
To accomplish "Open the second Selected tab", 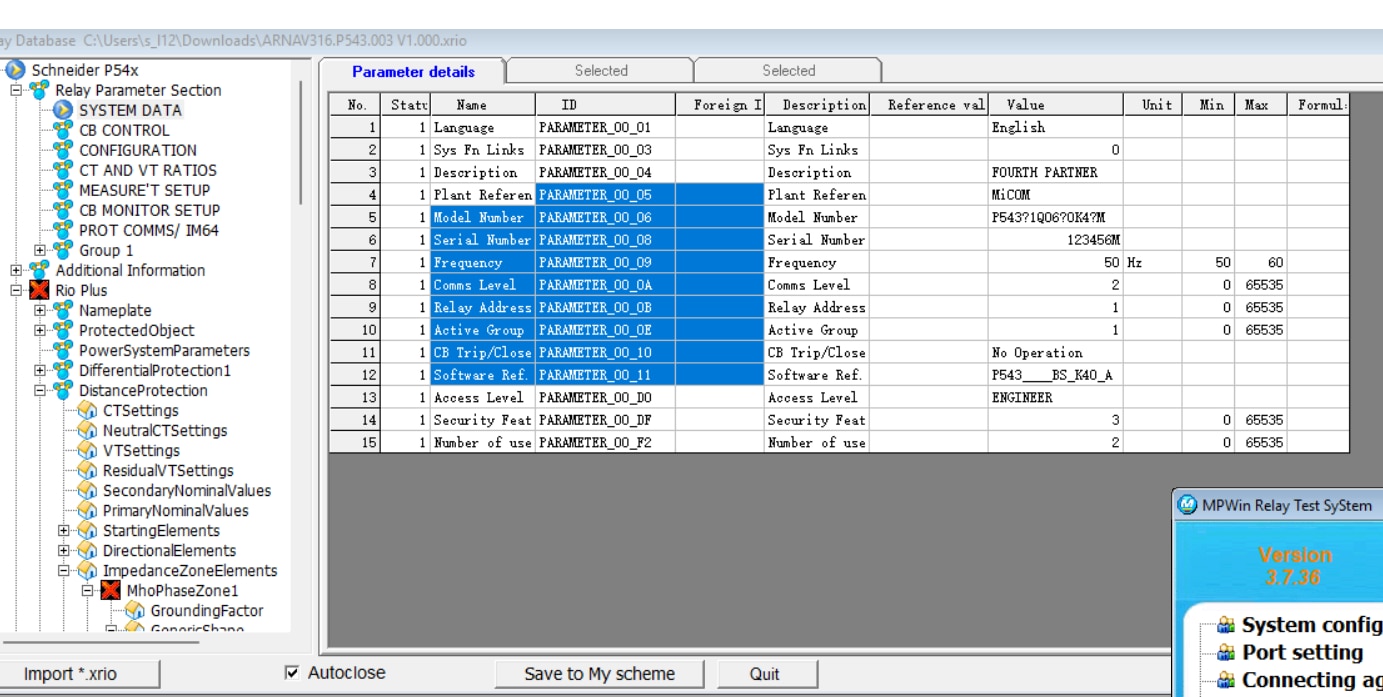I will pos(789,71).
